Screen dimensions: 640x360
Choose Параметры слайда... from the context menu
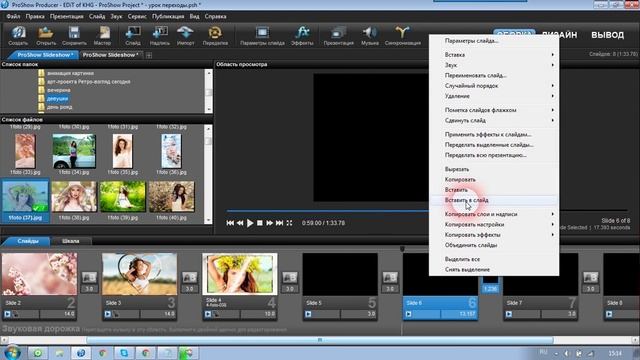point(494,41)
